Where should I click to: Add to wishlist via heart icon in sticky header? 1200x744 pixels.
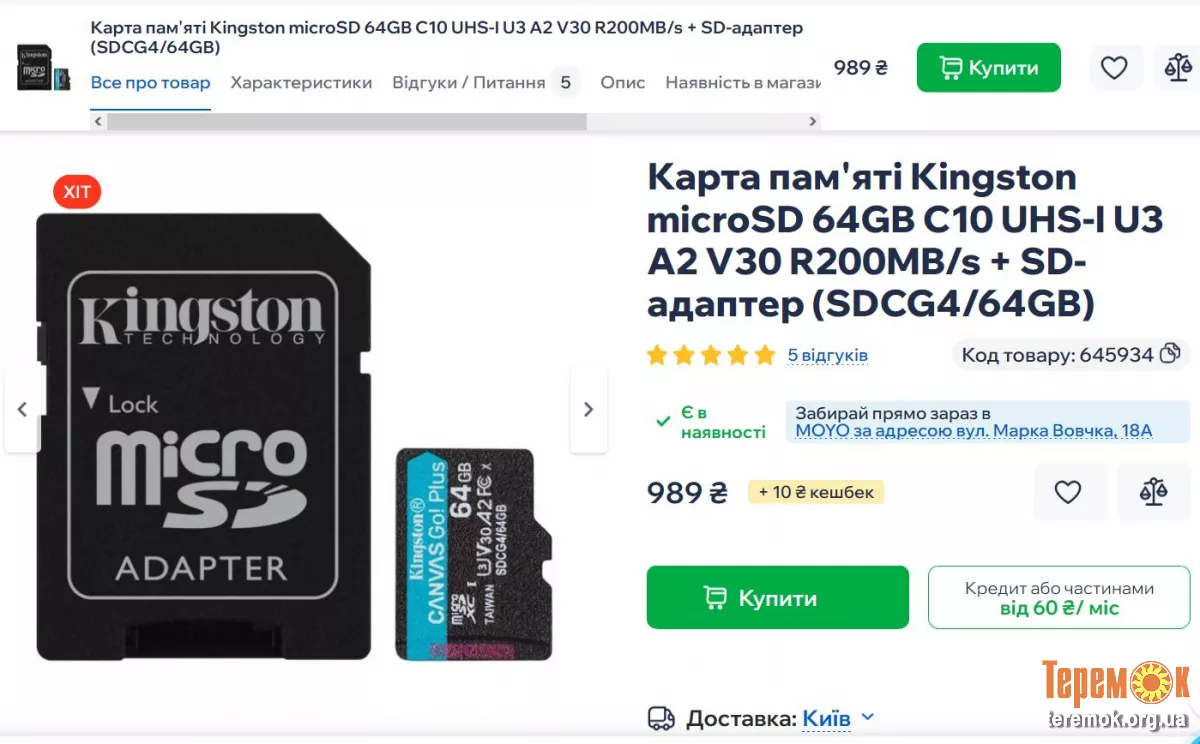point(1115,68)
